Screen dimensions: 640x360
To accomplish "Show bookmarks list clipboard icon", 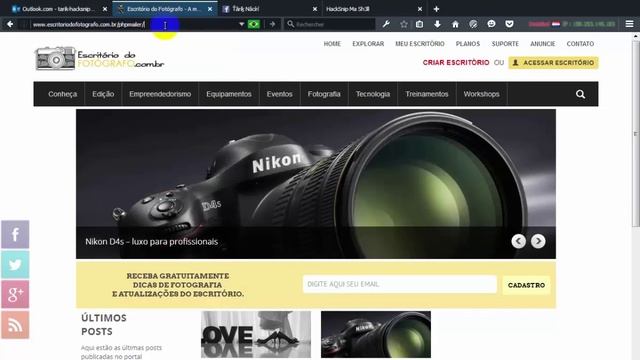I will [420, 24].
